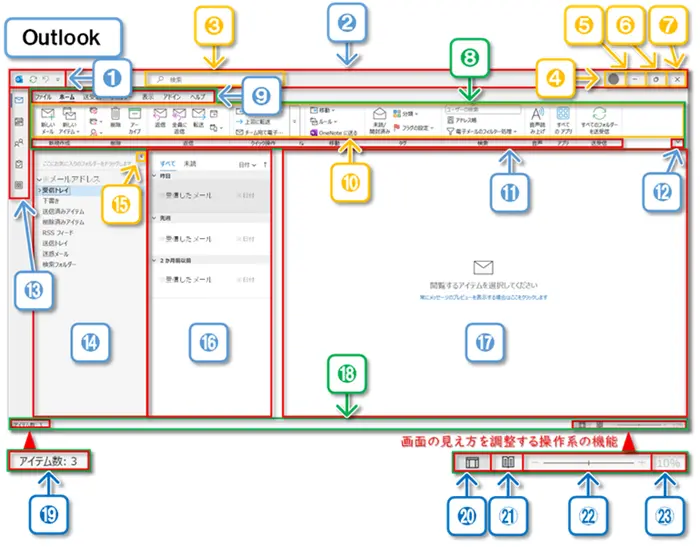The image size is (700, 547).
Task: Open the People contacts view
Action: tap(20, 144)
